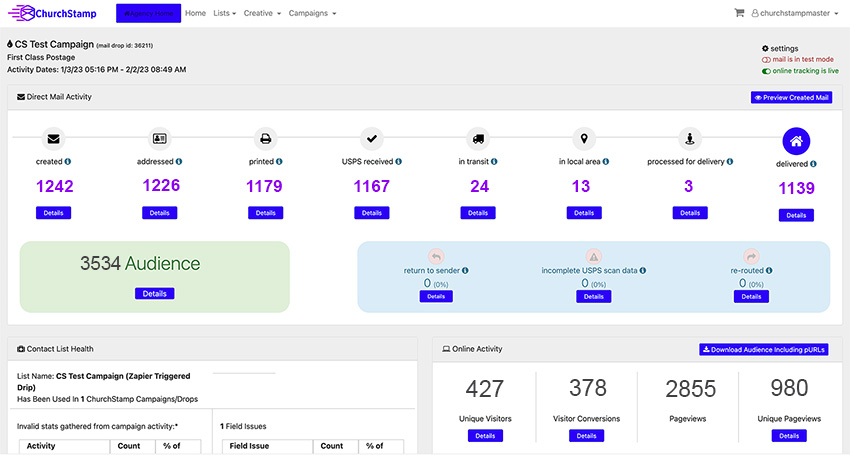Click the ChurchStamp logo
Viewport: 850px width, 455px height.
coord(52,13)
